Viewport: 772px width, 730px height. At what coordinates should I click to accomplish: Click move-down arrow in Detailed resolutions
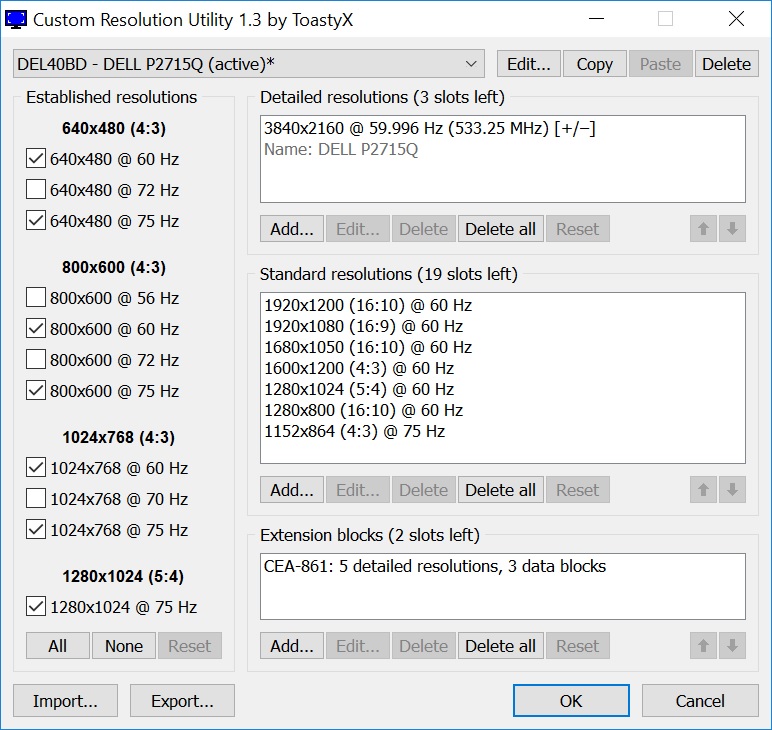coord(732,229)
